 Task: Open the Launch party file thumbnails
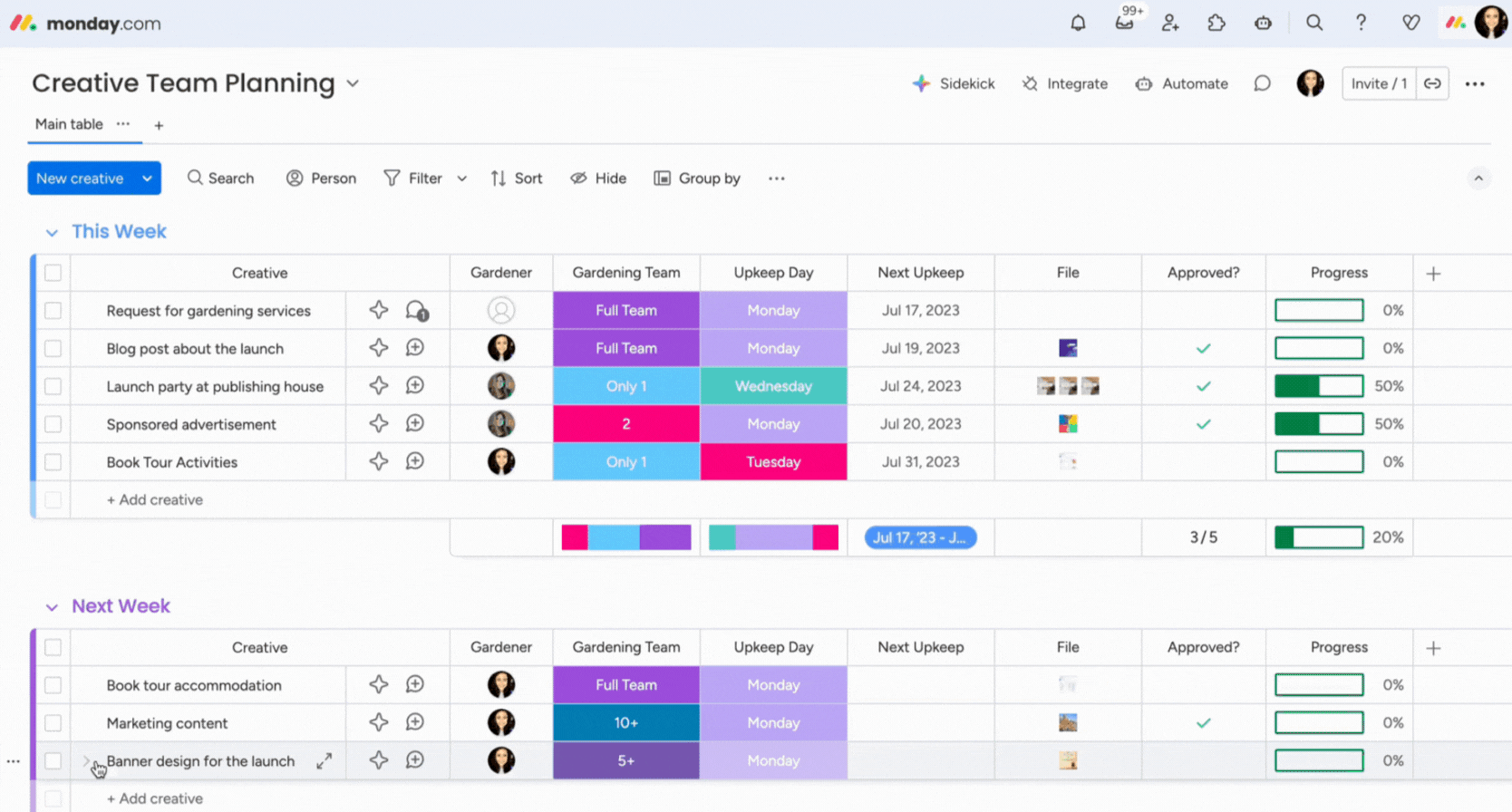click(x=1068, y=386)
